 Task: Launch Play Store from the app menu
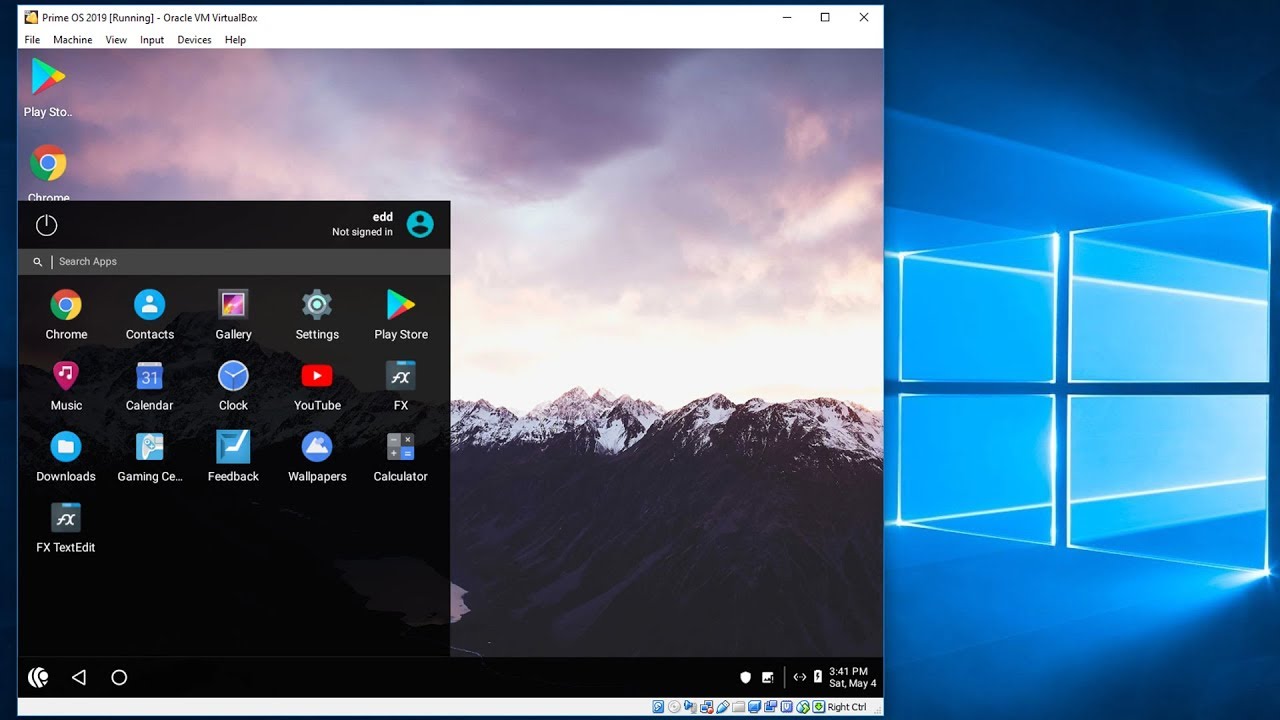pos(401,314)
